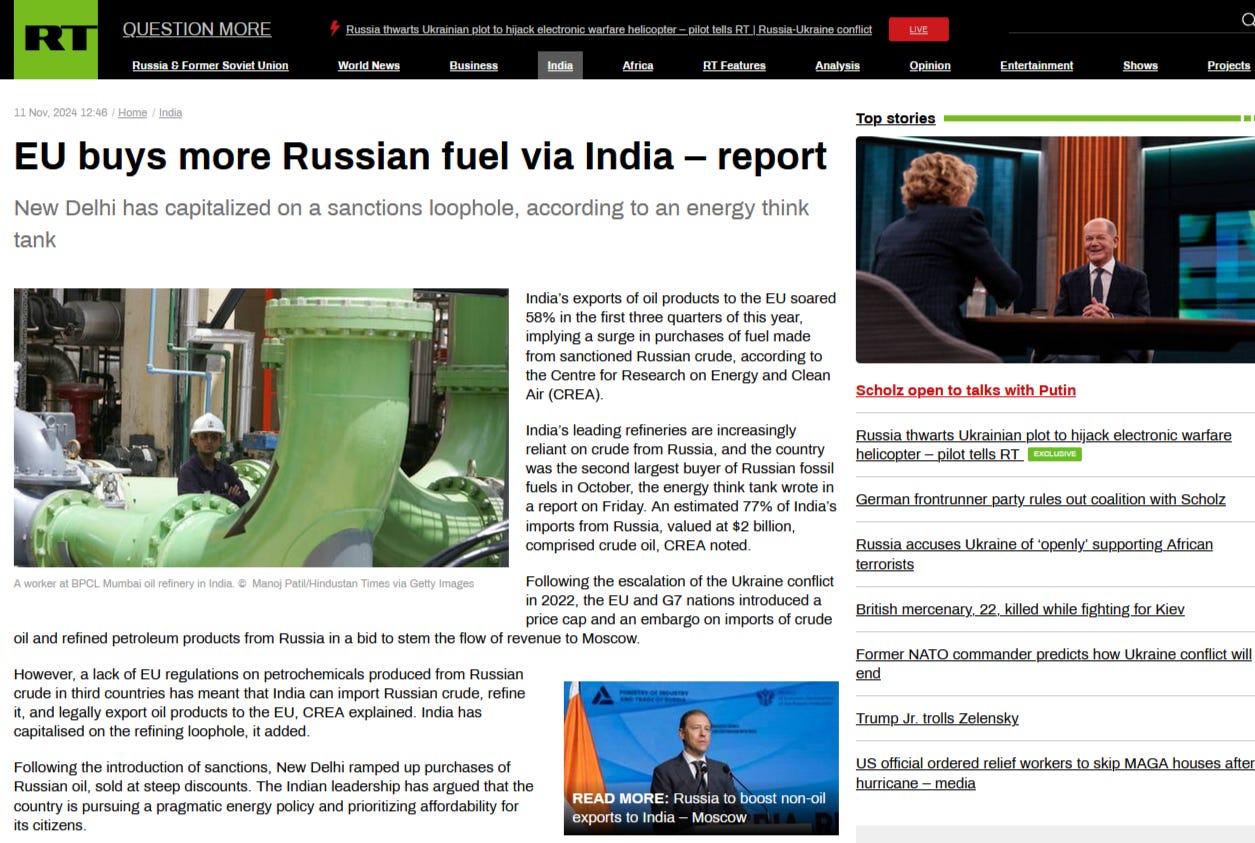
Task: Go to the World News section
Action: point(369,66)
